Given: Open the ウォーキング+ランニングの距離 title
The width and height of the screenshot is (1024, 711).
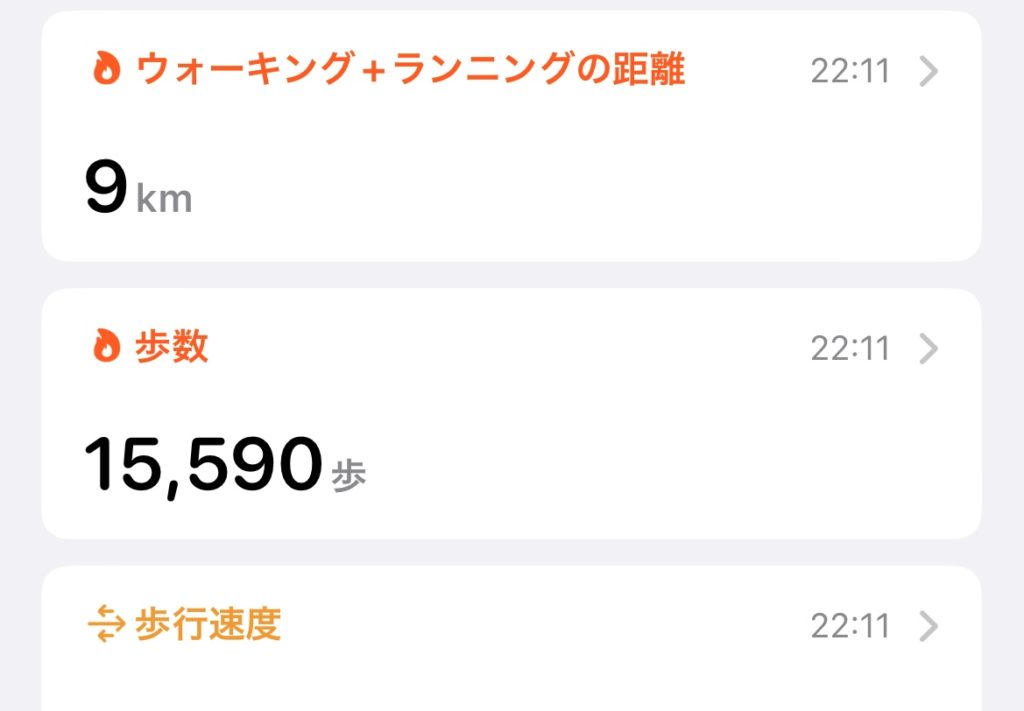Looking at the screenshot, I should [410, 70].
